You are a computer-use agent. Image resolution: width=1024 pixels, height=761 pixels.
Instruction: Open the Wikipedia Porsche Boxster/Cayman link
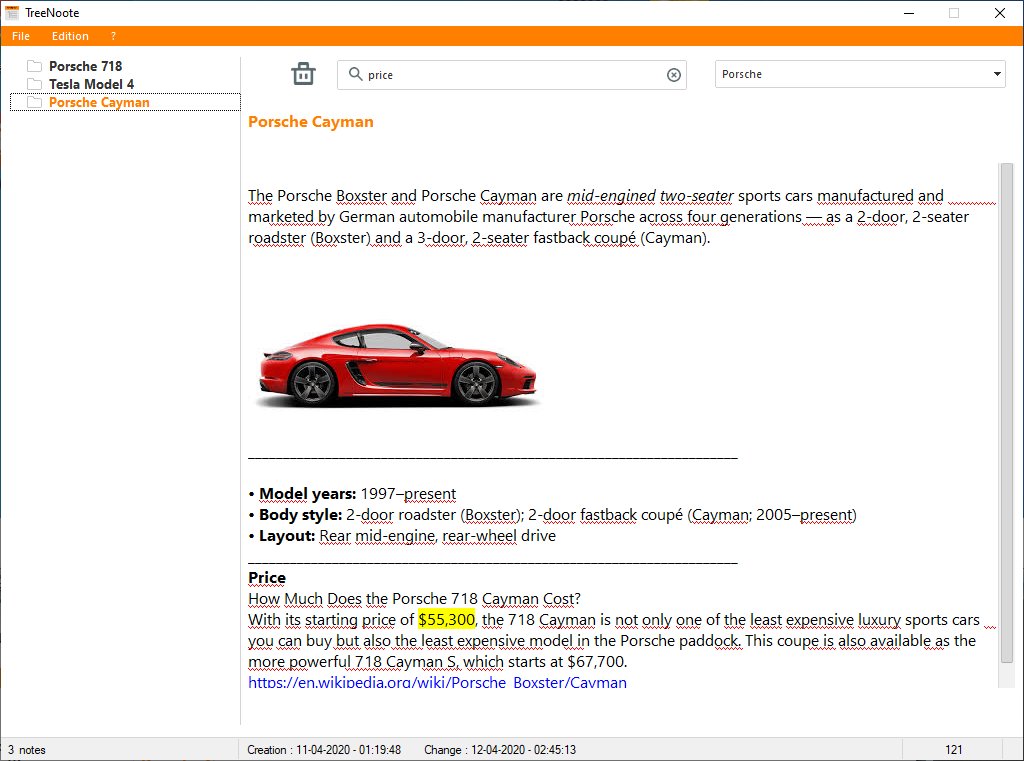pos(438,683)
